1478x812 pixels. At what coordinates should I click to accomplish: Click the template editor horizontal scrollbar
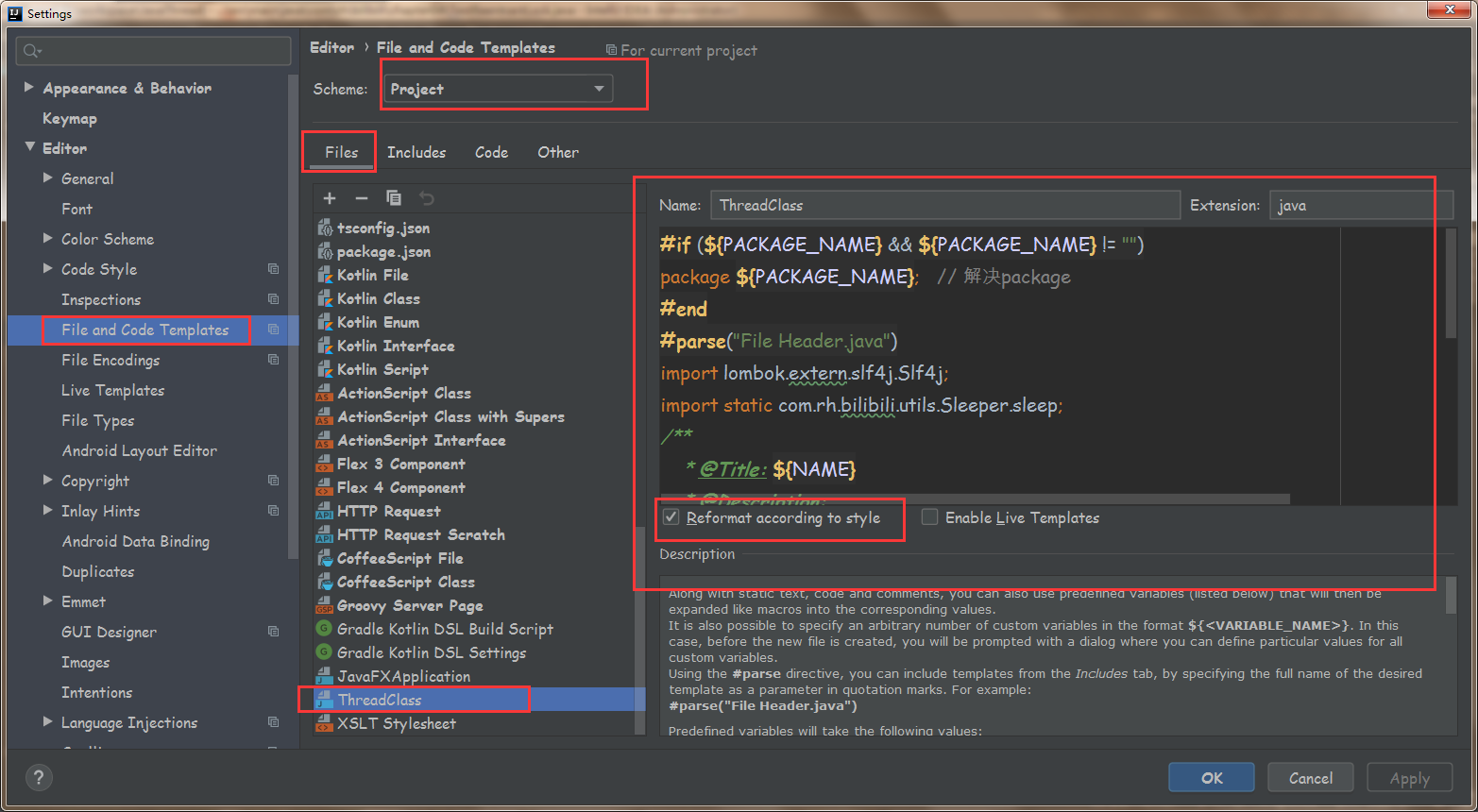tap(975, 499)
